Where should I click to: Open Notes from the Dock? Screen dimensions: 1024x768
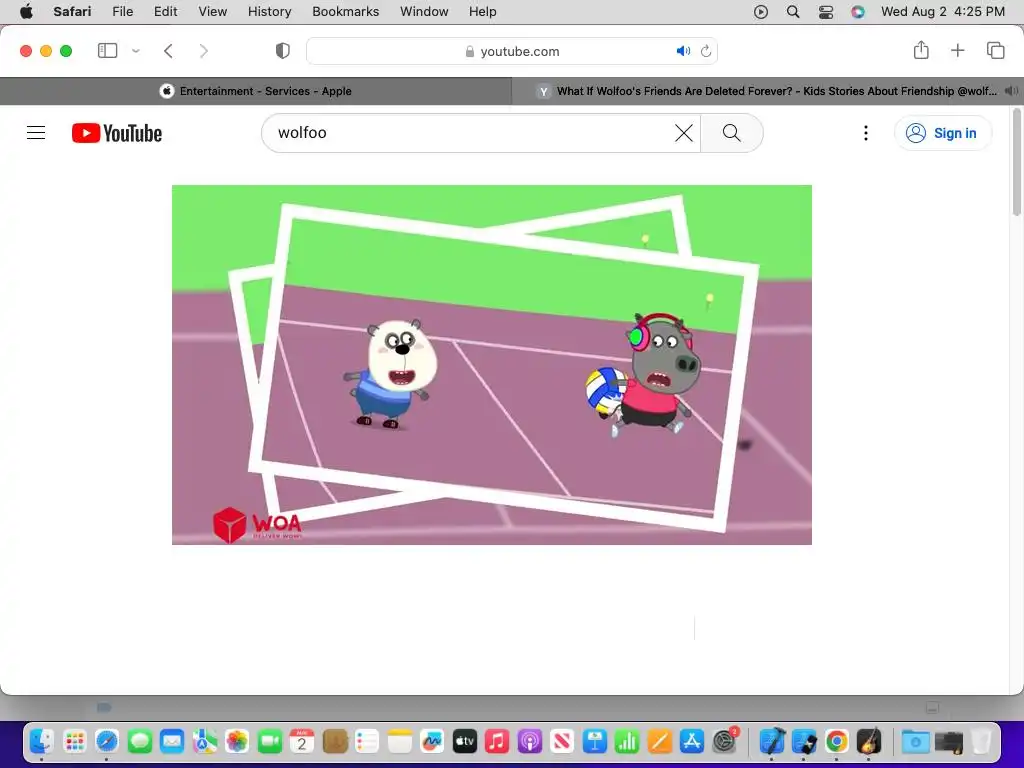click(400, 742)
